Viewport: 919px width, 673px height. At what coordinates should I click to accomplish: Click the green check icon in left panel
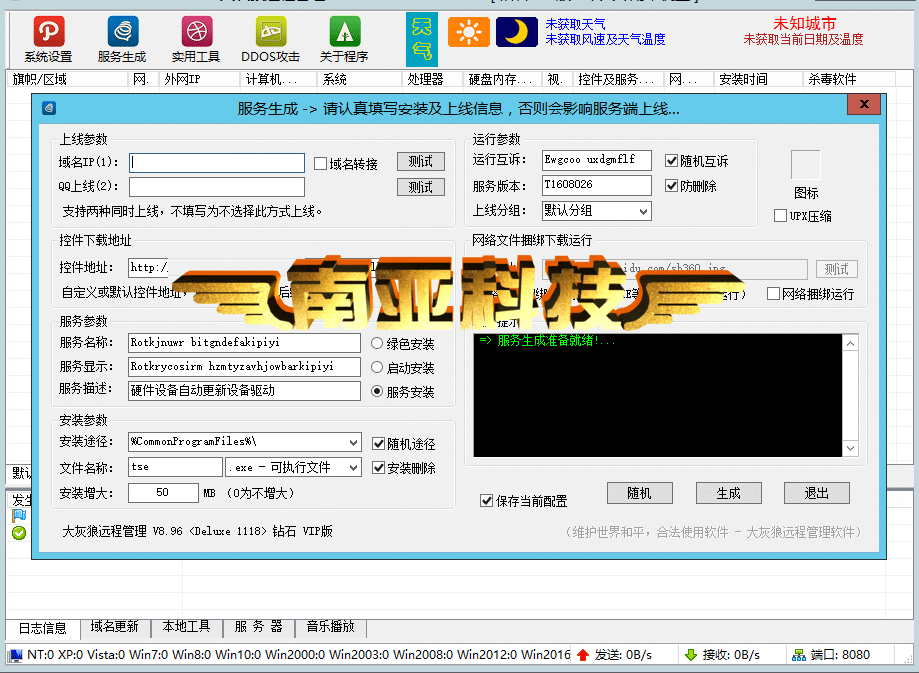point(19,533)
